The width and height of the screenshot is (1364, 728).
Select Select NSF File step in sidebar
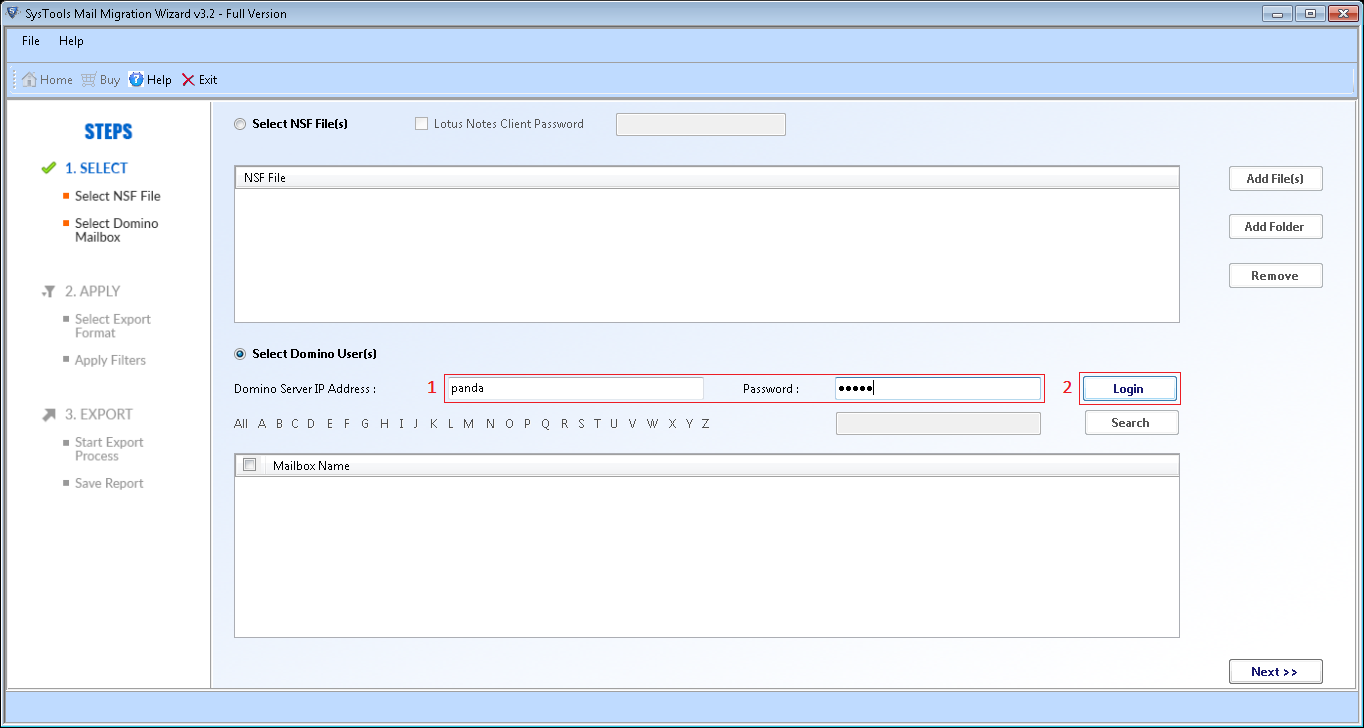[x=117, y=196]
